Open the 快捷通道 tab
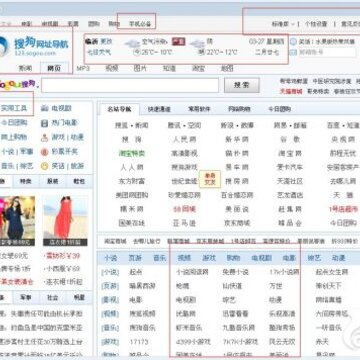 [x=159, y=109]
